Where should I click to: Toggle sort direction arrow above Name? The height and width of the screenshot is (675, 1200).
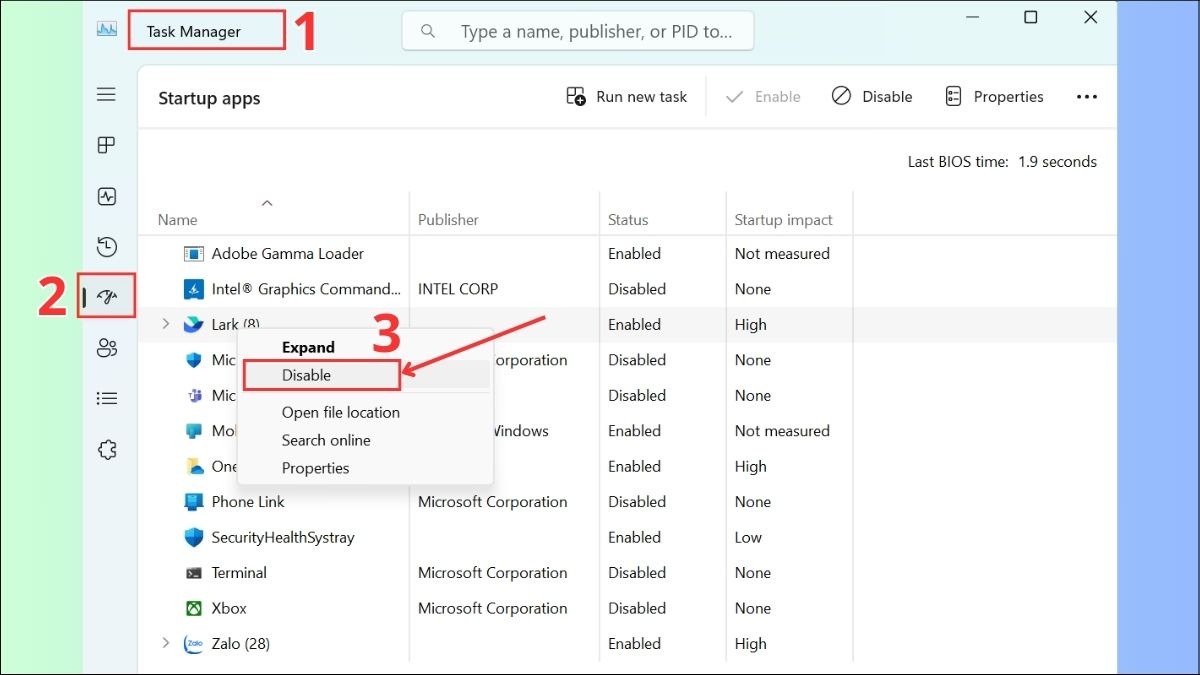(x=267, y=203)
